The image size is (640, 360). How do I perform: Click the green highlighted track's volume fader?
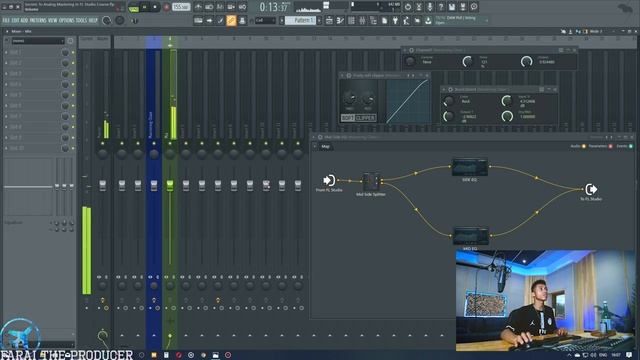[x=170, y=185]
